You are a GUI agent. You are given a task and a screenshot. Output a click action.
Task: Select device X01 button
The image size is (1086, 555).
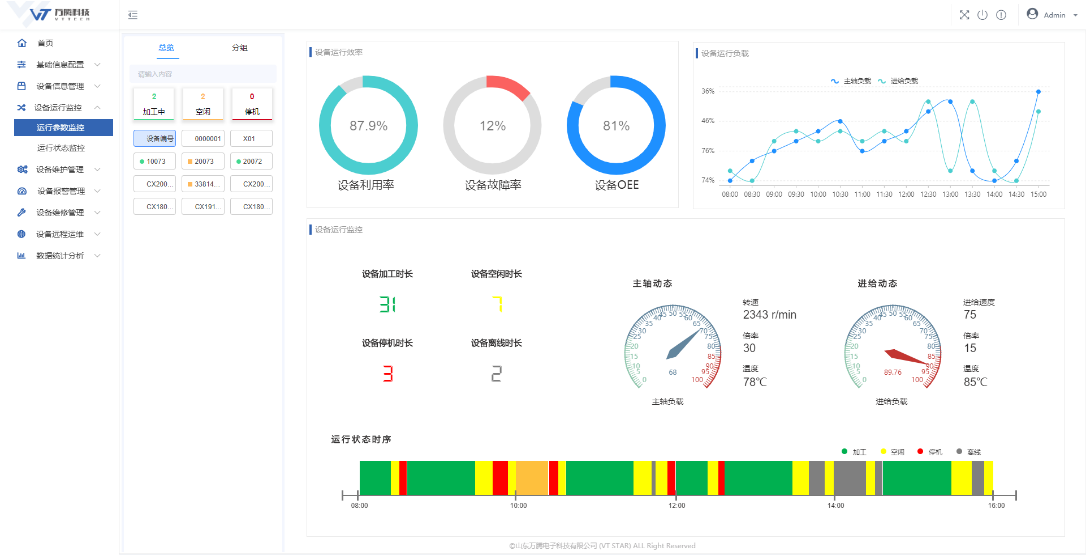(x=250, y=139)
